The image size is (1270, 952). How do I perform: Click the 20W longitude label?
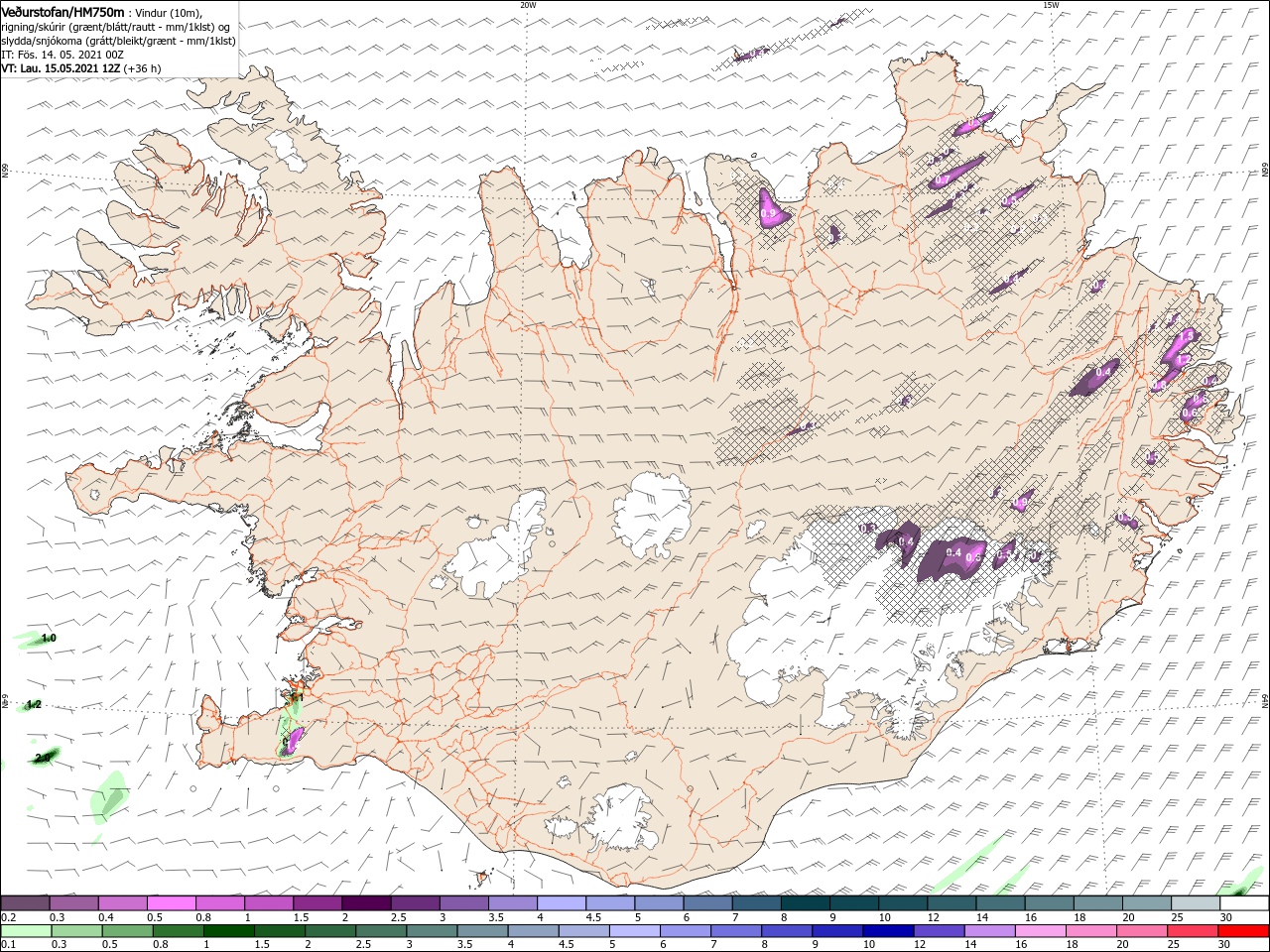(x=528, y=5)
